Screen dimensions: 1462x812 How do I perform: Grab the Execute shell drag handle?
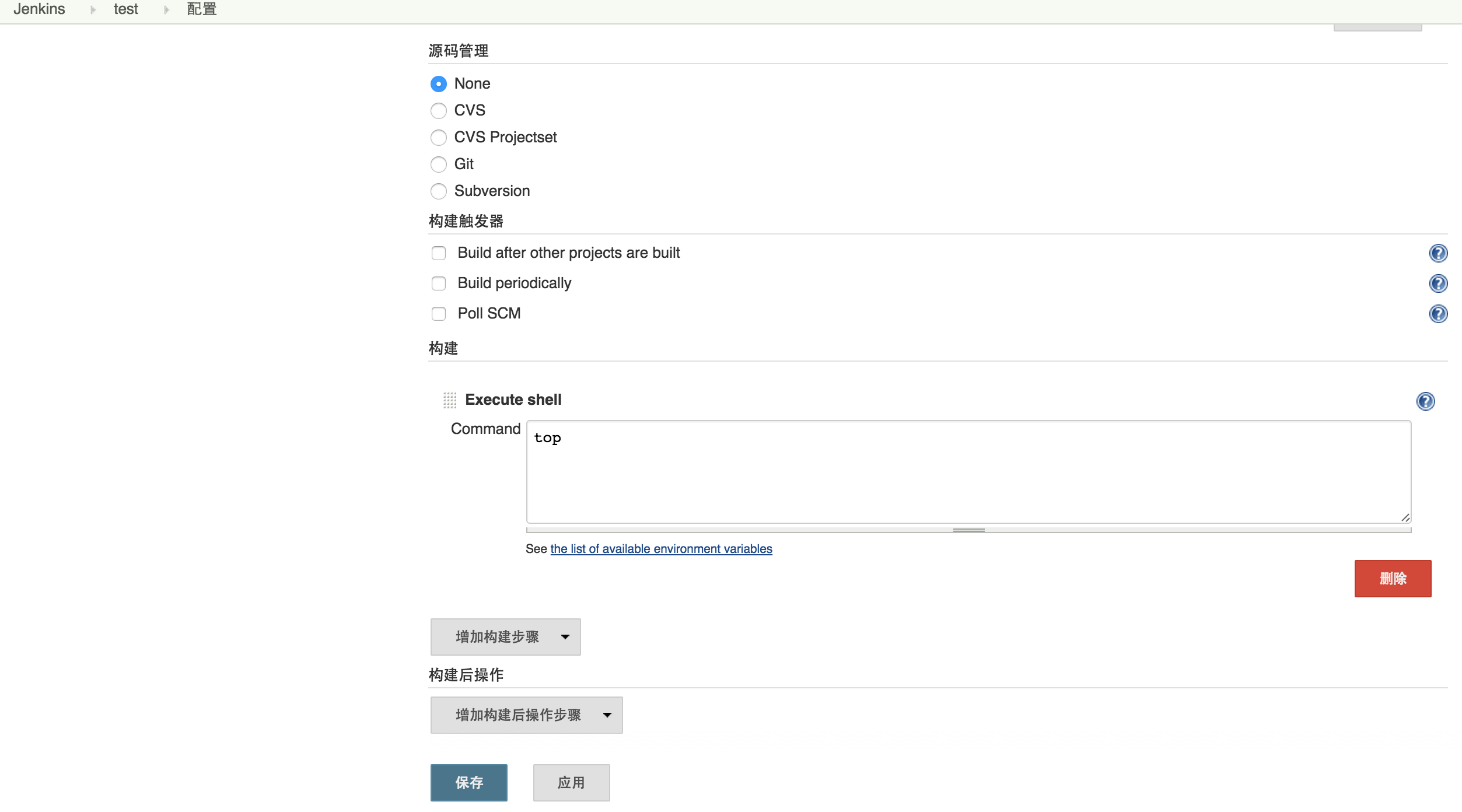(x=450, y=400)
